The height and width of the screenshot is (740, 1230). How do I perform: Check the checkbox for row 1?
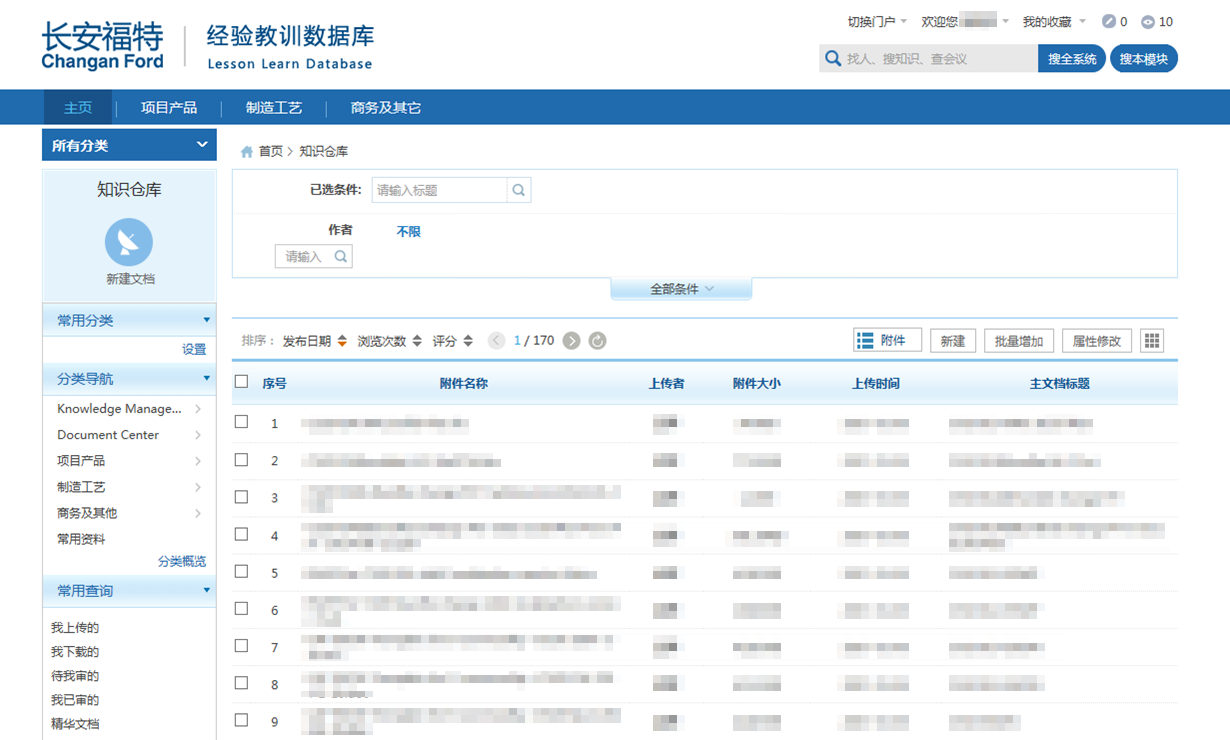tap(241, 422)
